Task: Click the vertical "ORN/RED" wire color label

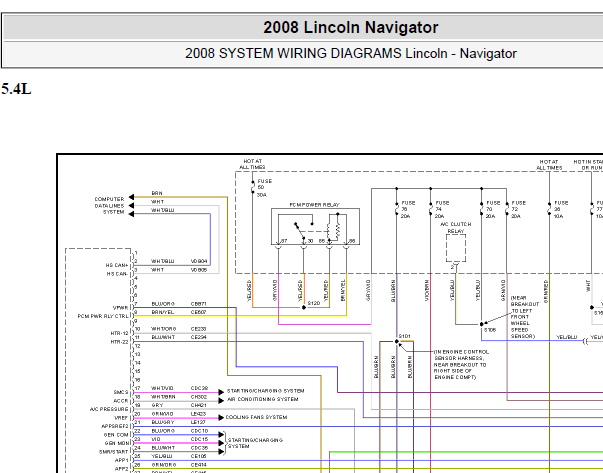Action: coord(546,291)
